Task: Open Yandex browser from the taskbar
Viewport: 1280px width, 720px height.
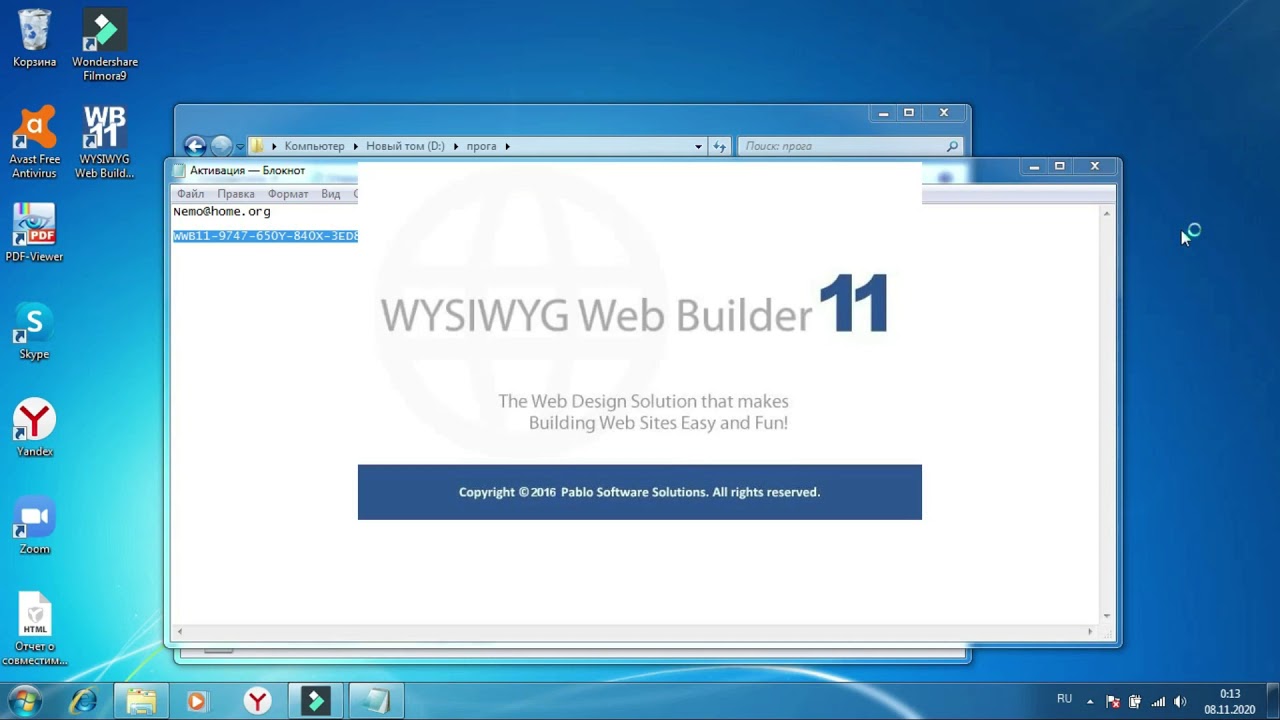Action: [258, 701]
